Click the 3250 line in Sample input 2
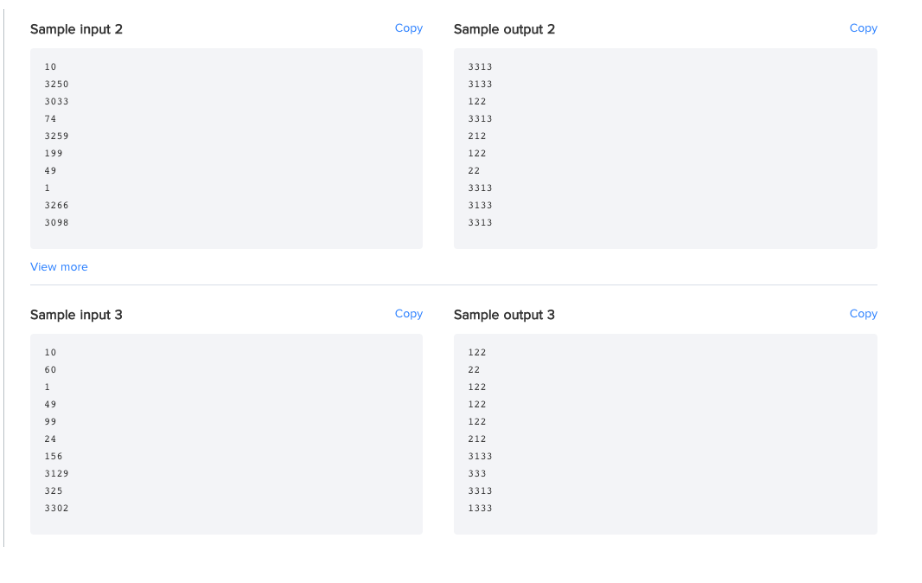The image size is (922, 583). coord(56,84)
